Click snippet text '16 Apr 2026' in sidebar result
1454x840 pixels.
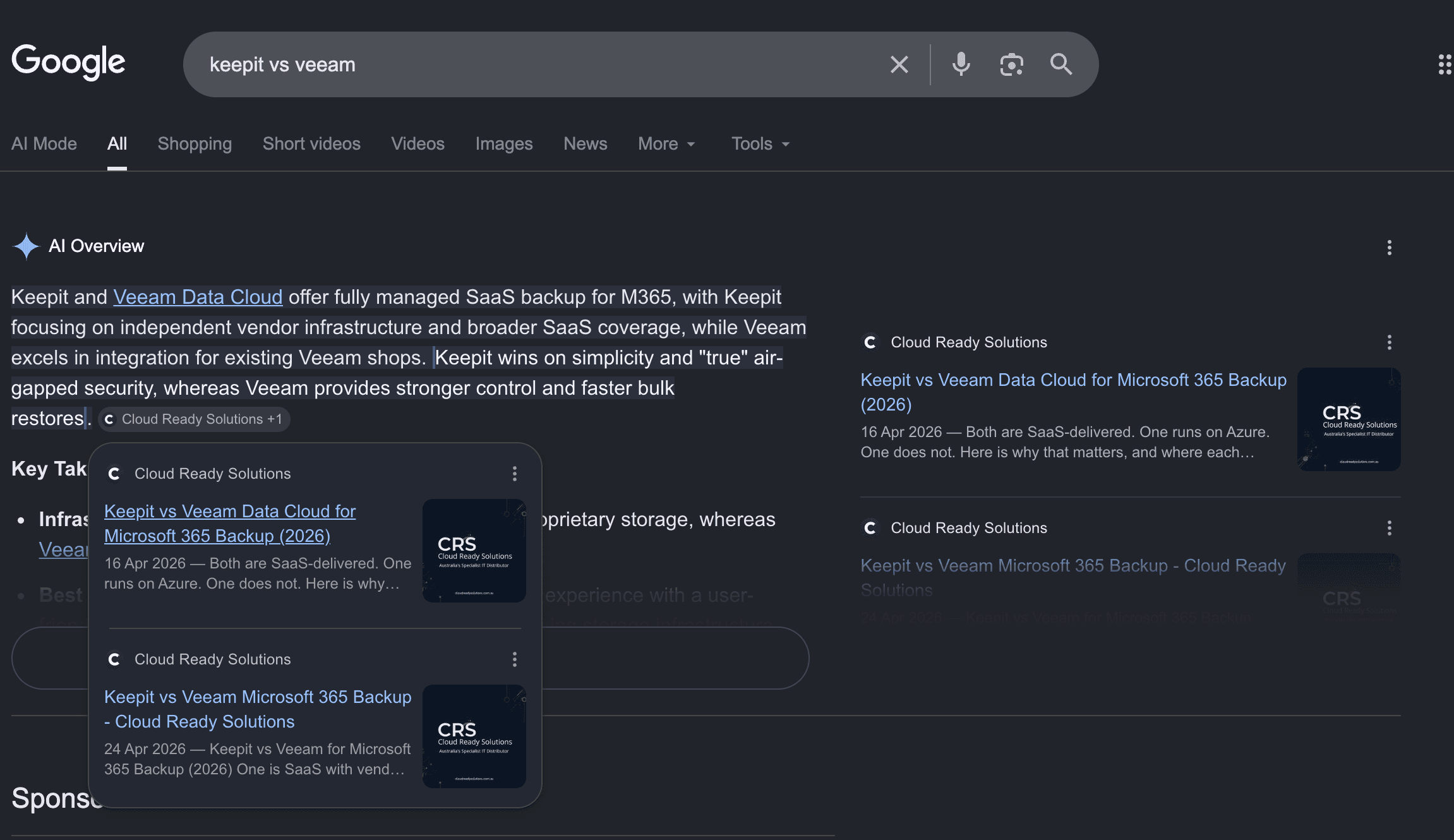coord(901,432)
